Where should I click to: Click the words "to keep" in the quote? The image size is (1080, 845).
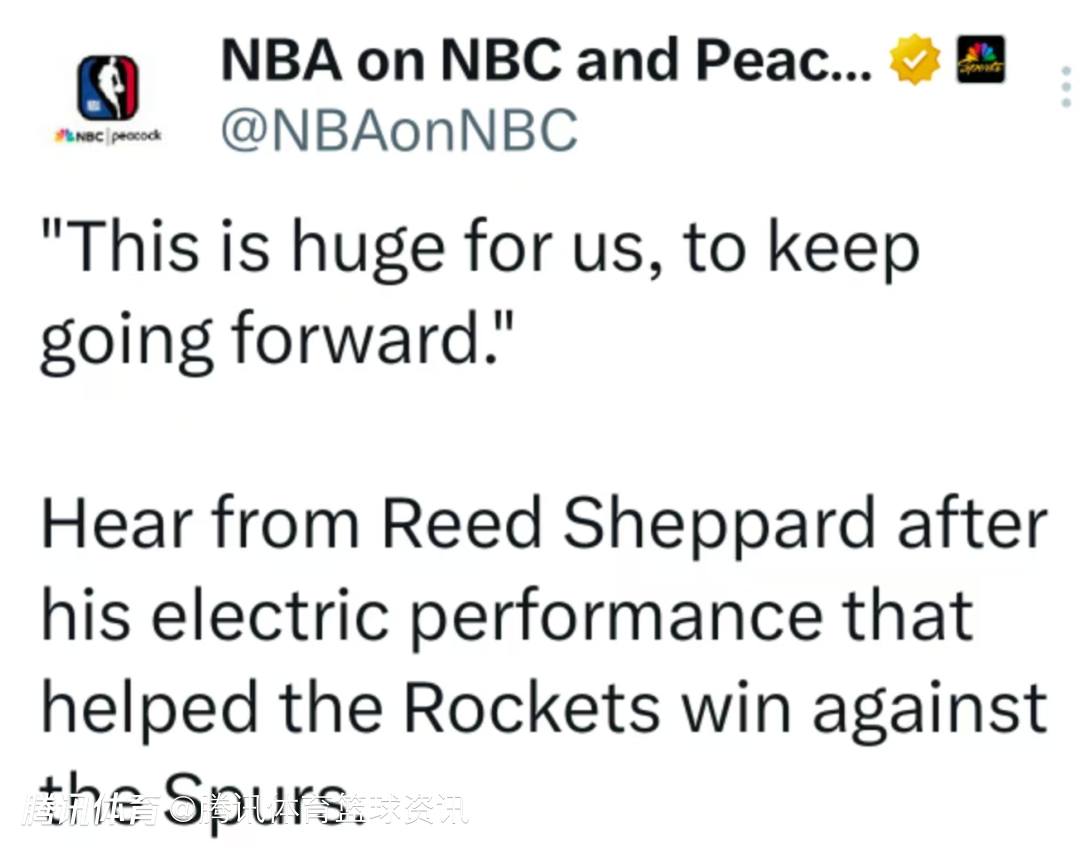pos(800,250)
